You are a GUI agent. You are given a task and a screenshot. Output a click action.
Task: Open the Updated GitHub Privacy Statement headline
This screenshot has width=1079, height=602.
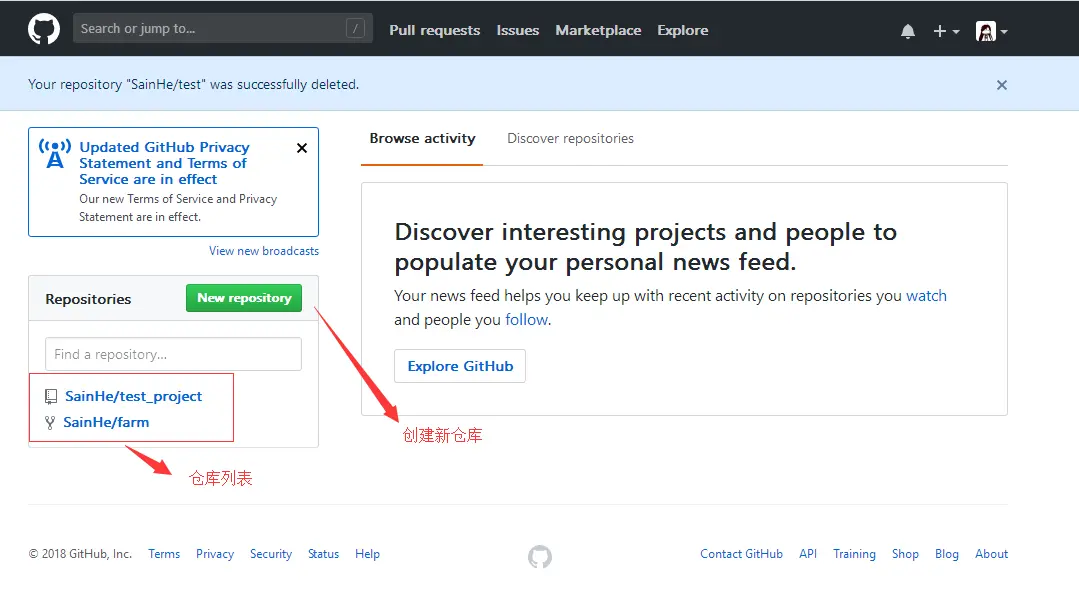click(x=164, y=163)
